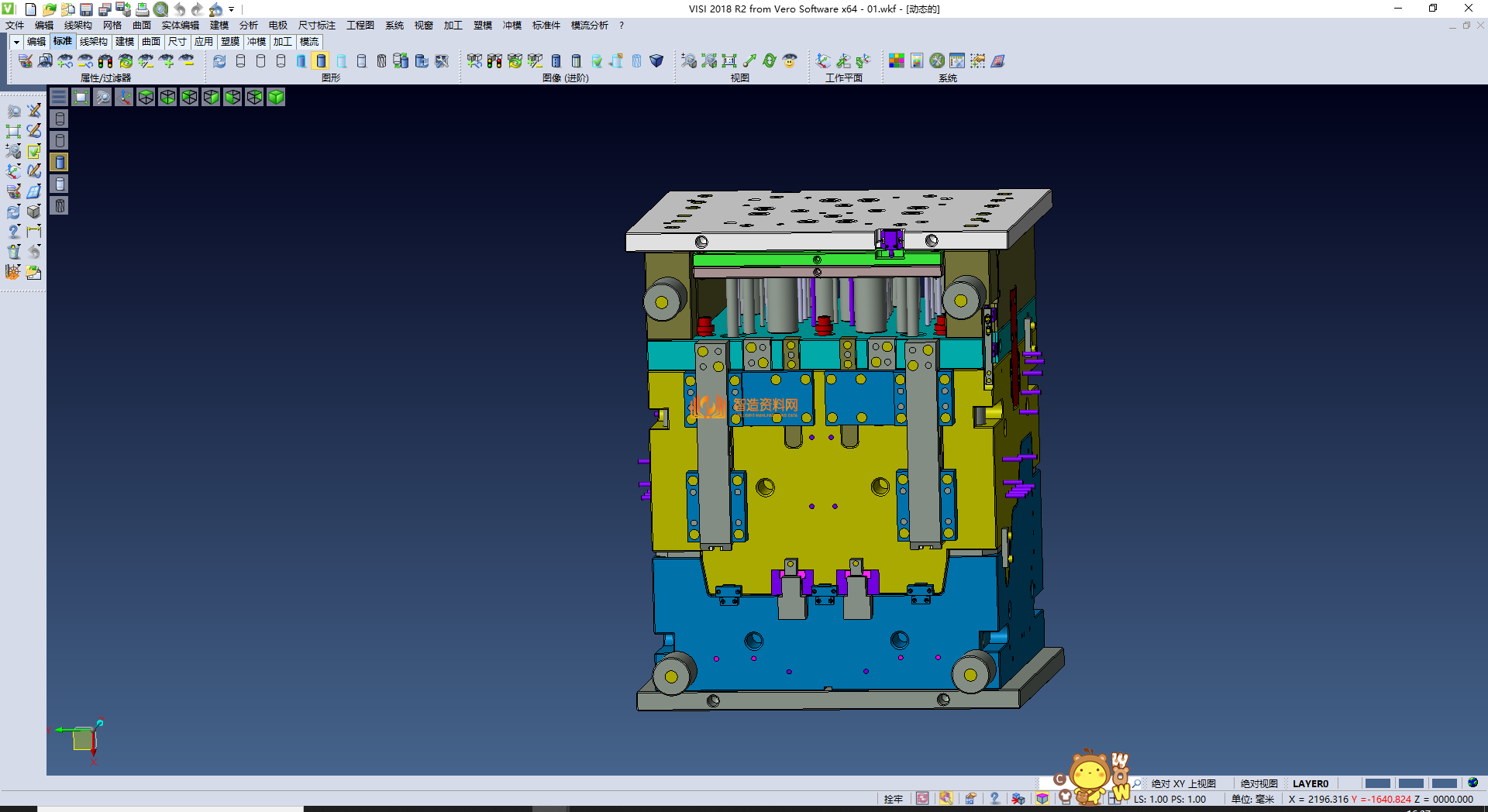Click 绝对 XY 上视图 in status bar
The width and height of the screenshot is (1488, 812).
1183,783
